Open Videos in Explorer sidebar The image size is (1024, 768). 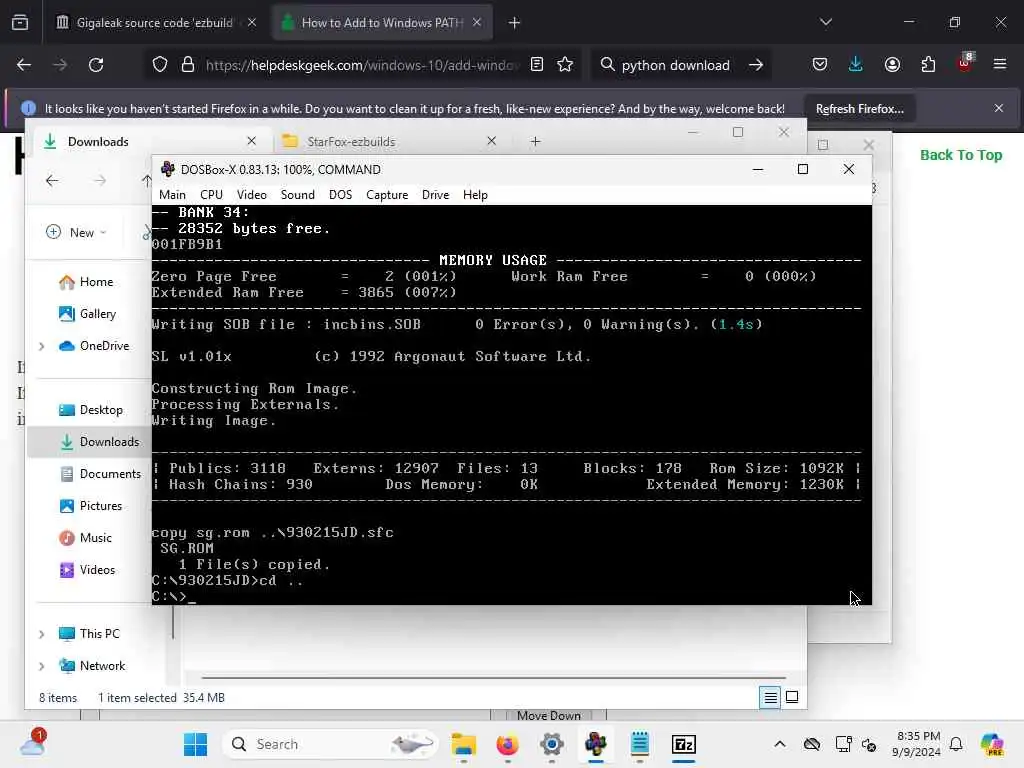[x=87, y=570]
